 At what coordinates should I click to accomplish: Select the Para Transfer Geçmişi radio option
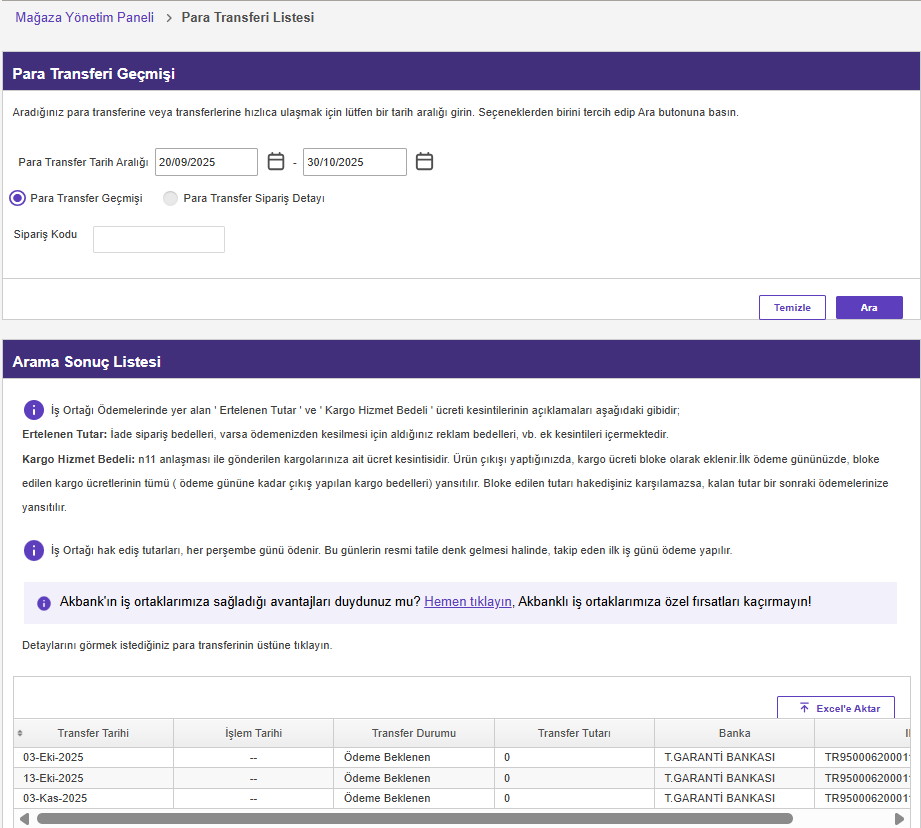tap(17, 198)
